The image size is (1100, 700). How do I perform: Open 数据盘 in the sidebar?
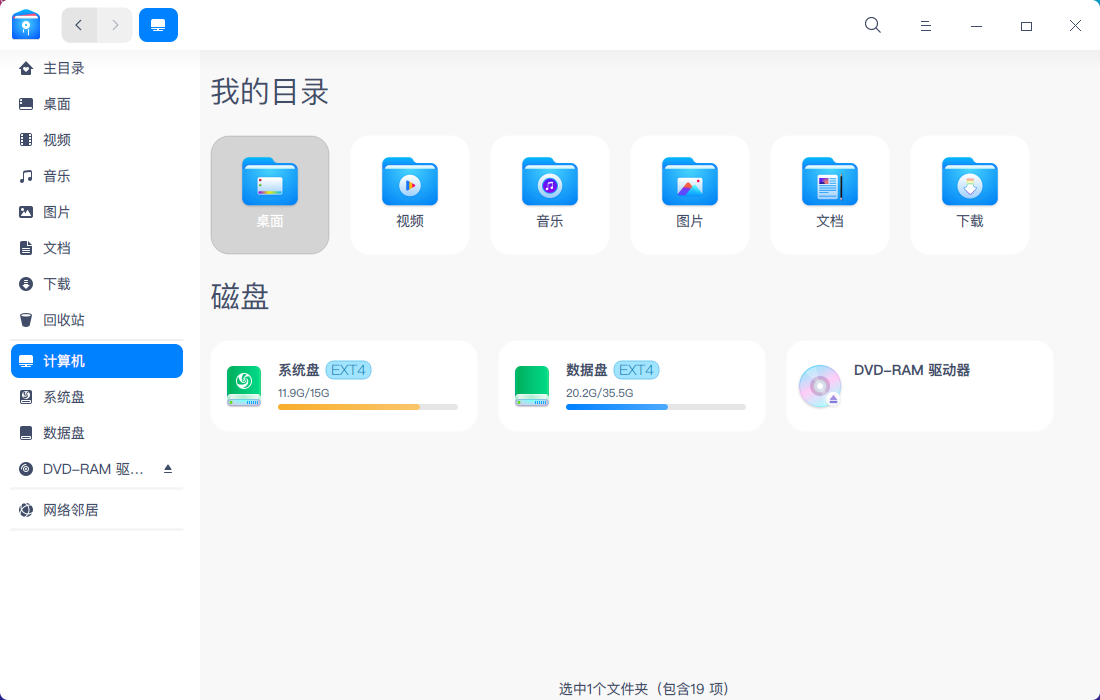[x=97, y=433]
